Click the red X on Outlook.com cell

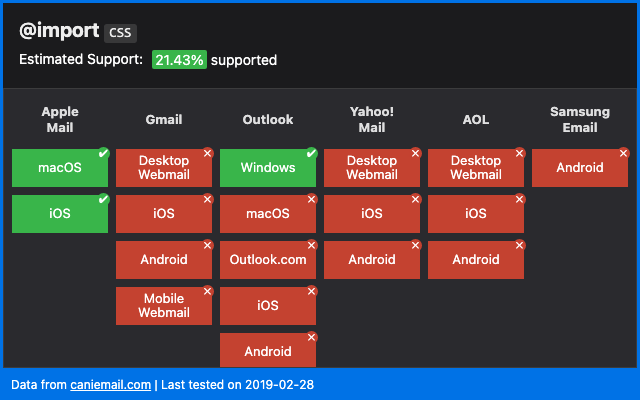coord(311,245)
